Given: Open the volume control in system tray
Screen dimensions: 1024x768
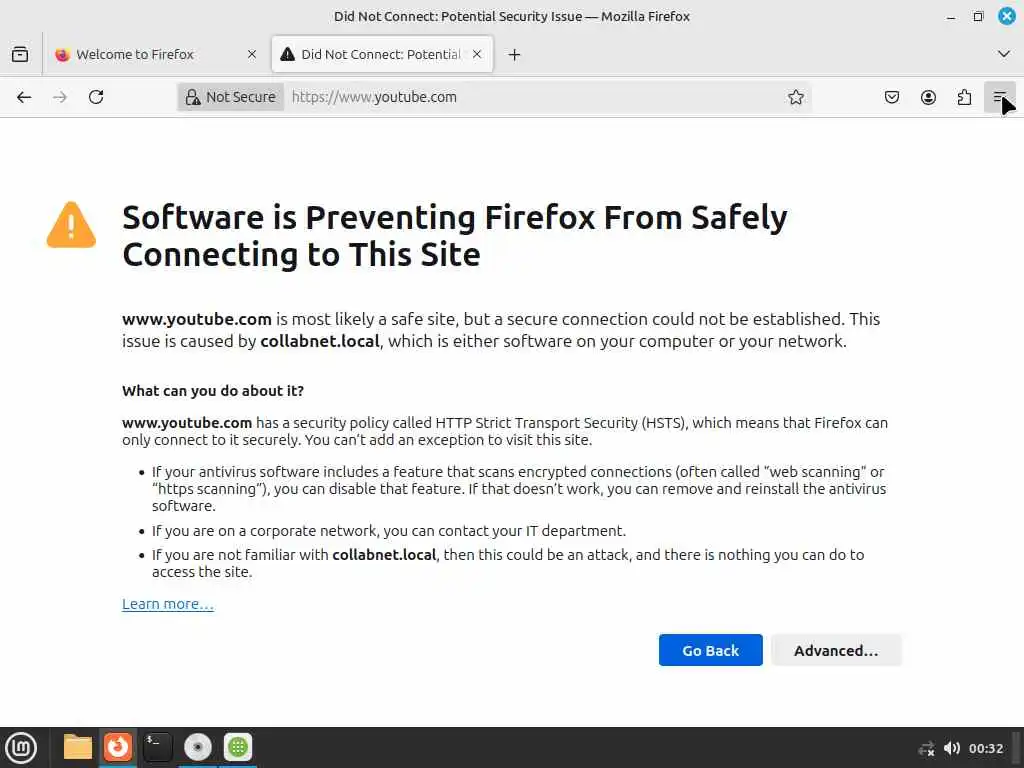Looking at the screenshot, I should tap(952, 748).
